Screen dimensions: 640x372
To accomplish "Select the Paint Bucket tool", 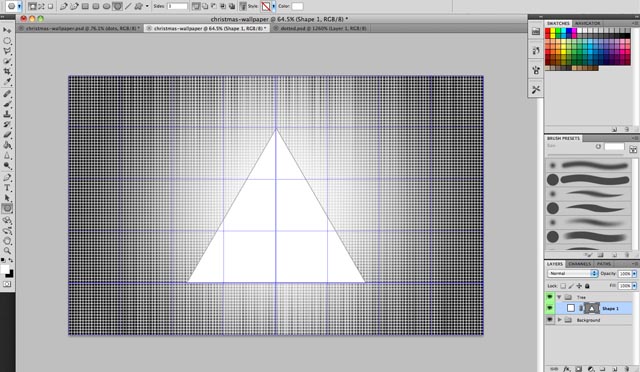I will [7, 145].
